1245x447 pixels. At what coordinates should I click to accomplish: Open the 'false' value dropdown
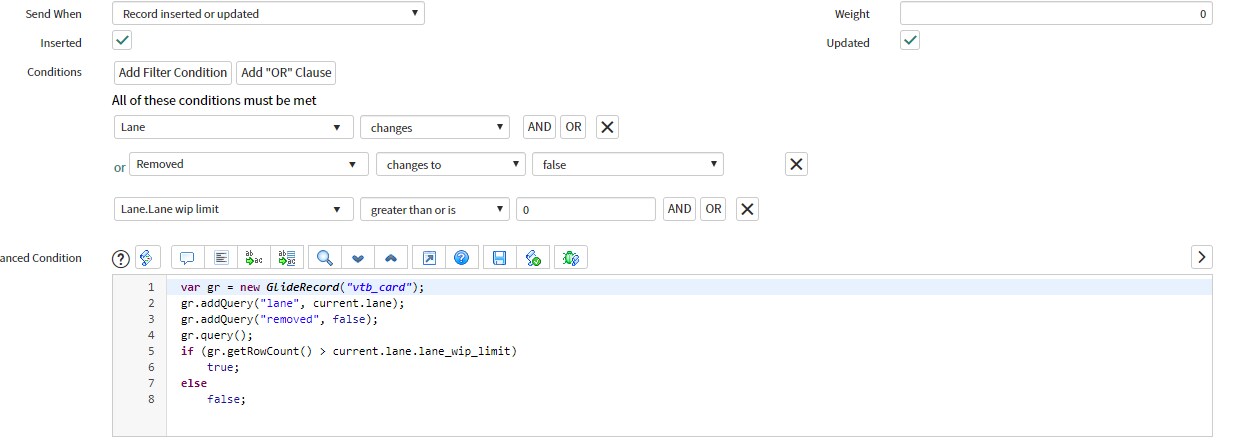click(x=628, y=164)
